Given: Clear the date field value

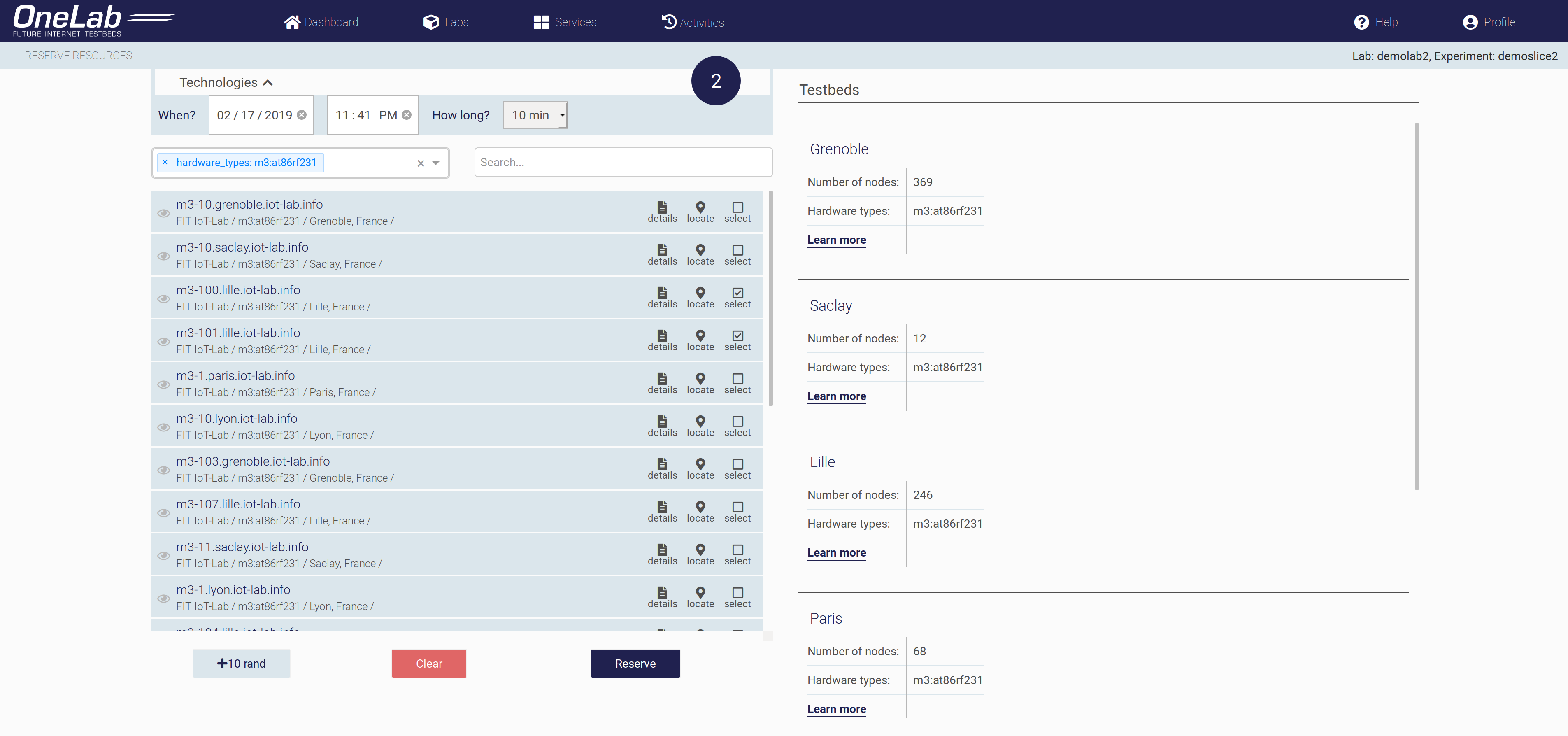Looking at the screenshot, I should click(302, 115).
